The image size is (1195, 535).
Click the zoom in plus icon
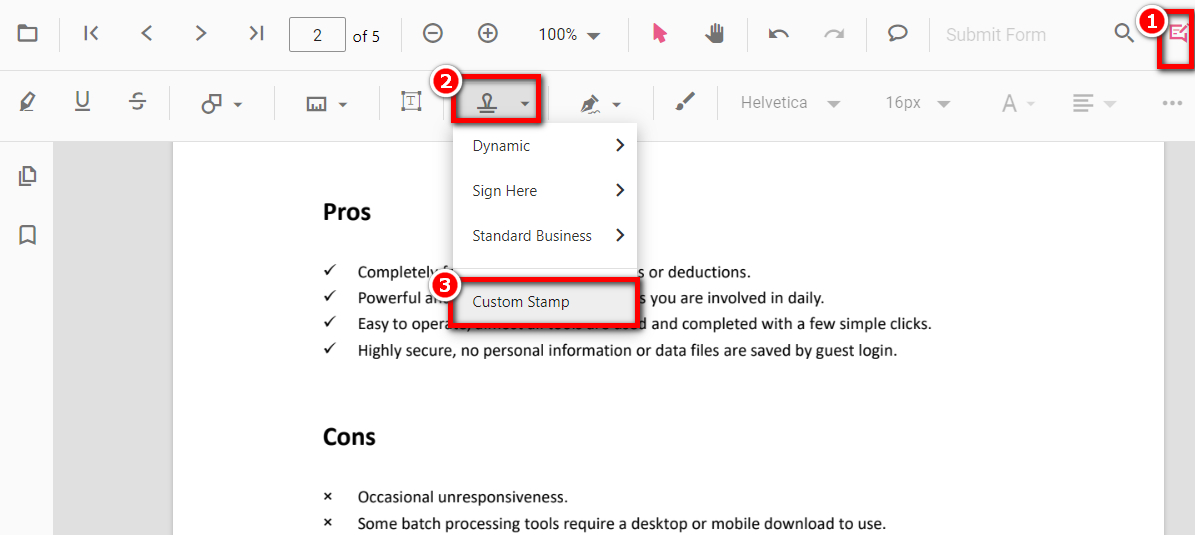[x=488, y=34]
